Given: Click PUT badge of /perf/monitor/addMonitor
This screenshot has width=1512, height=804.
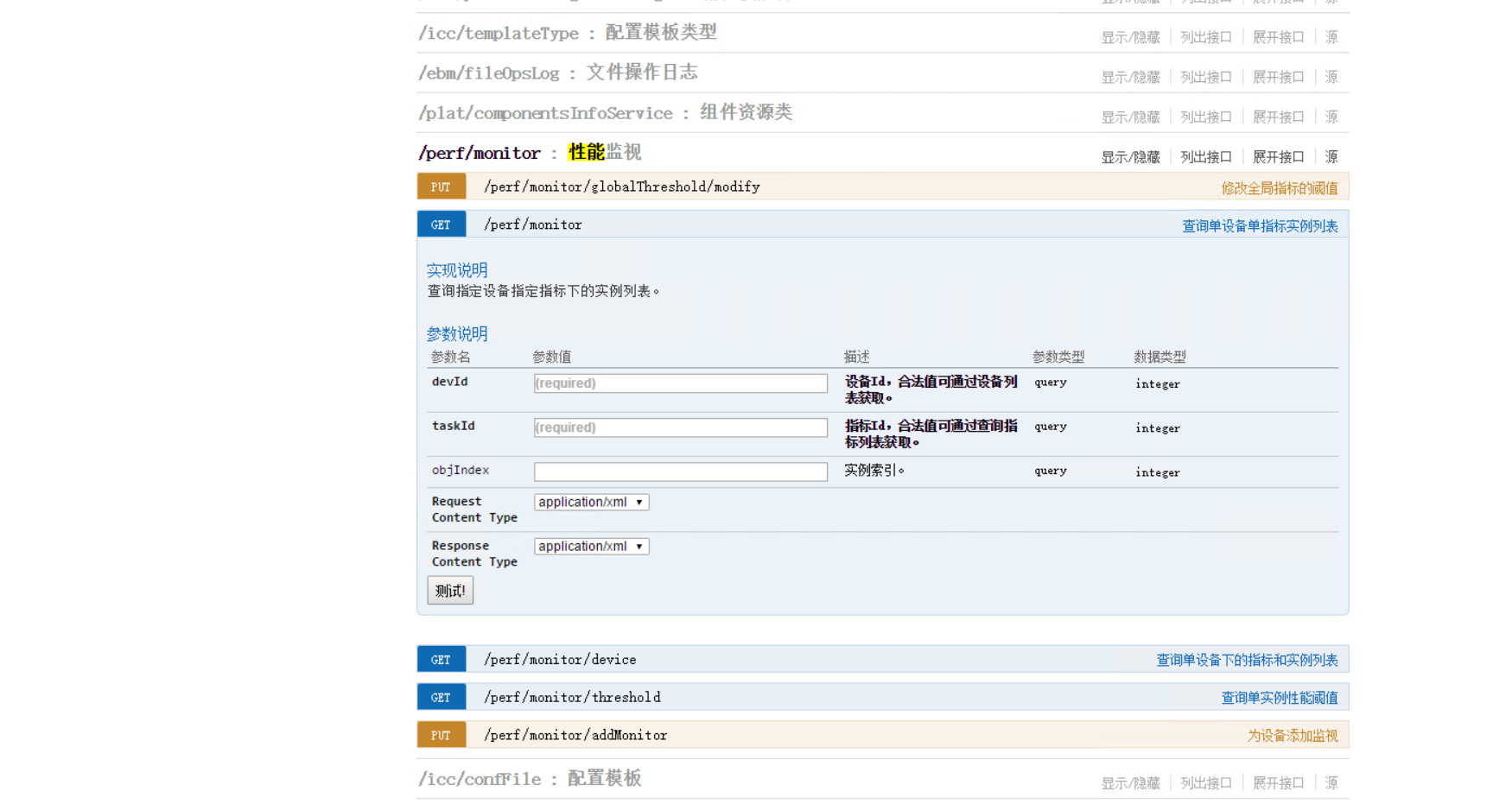Looking at the screenshot, I should point(442,736).
